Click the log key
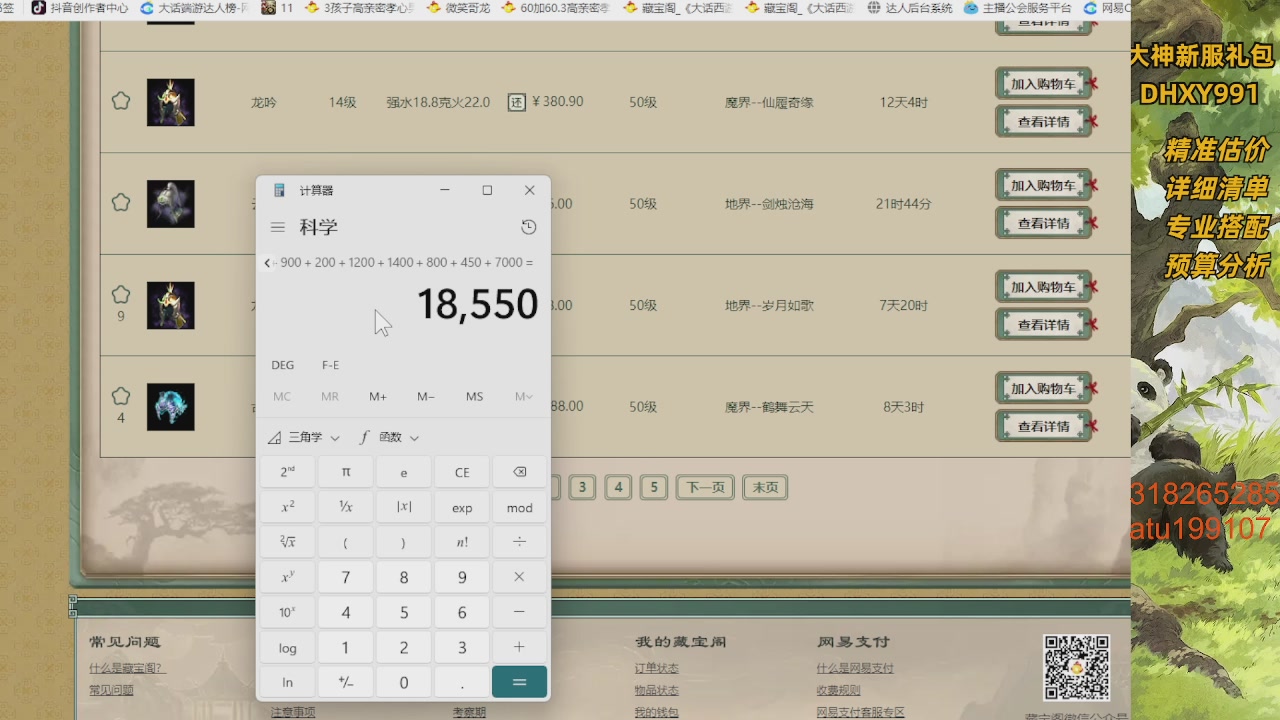 (288, 647)
